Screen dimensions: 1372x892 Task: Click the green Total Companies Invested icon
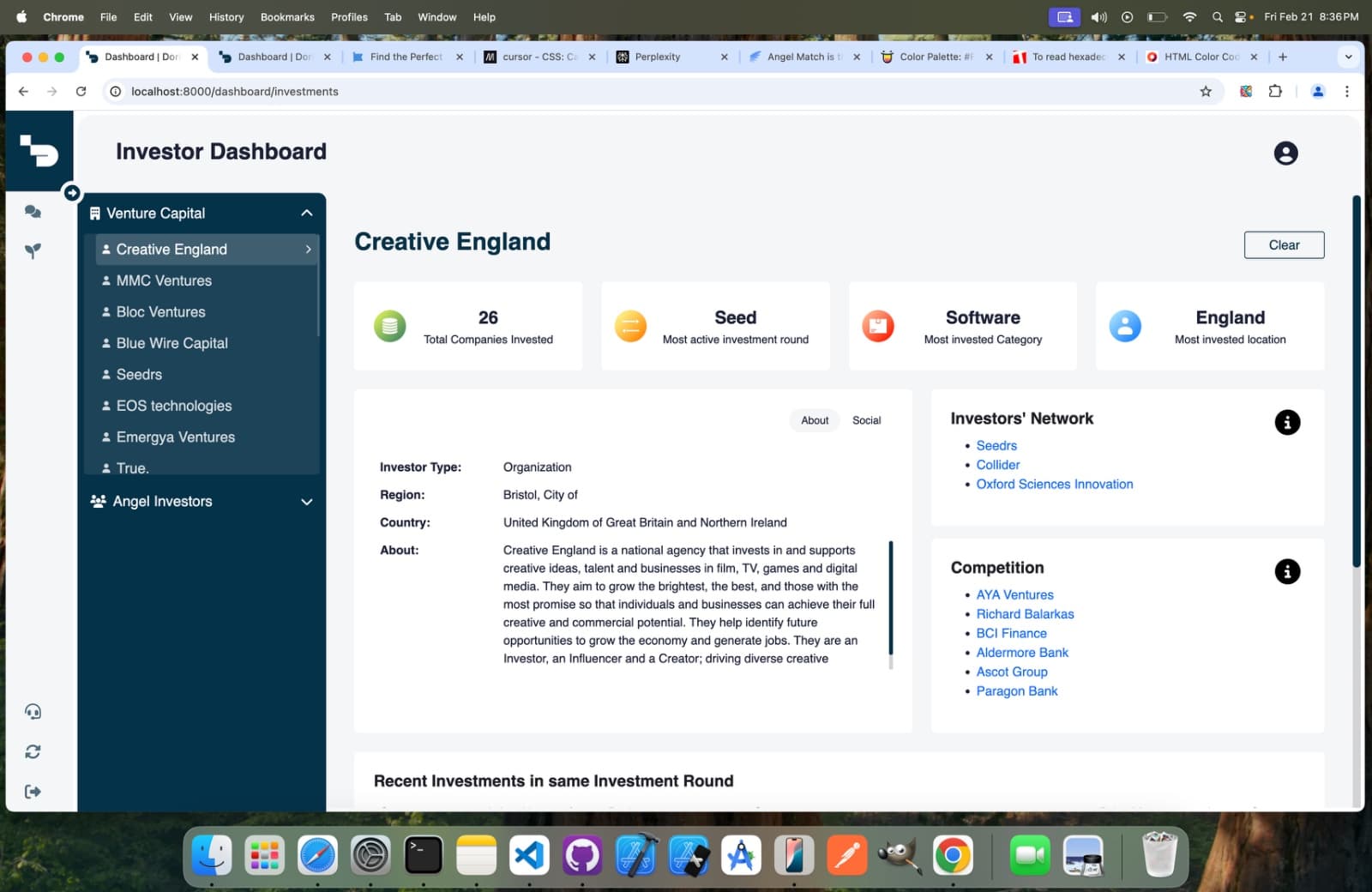[x=390, y=326]
